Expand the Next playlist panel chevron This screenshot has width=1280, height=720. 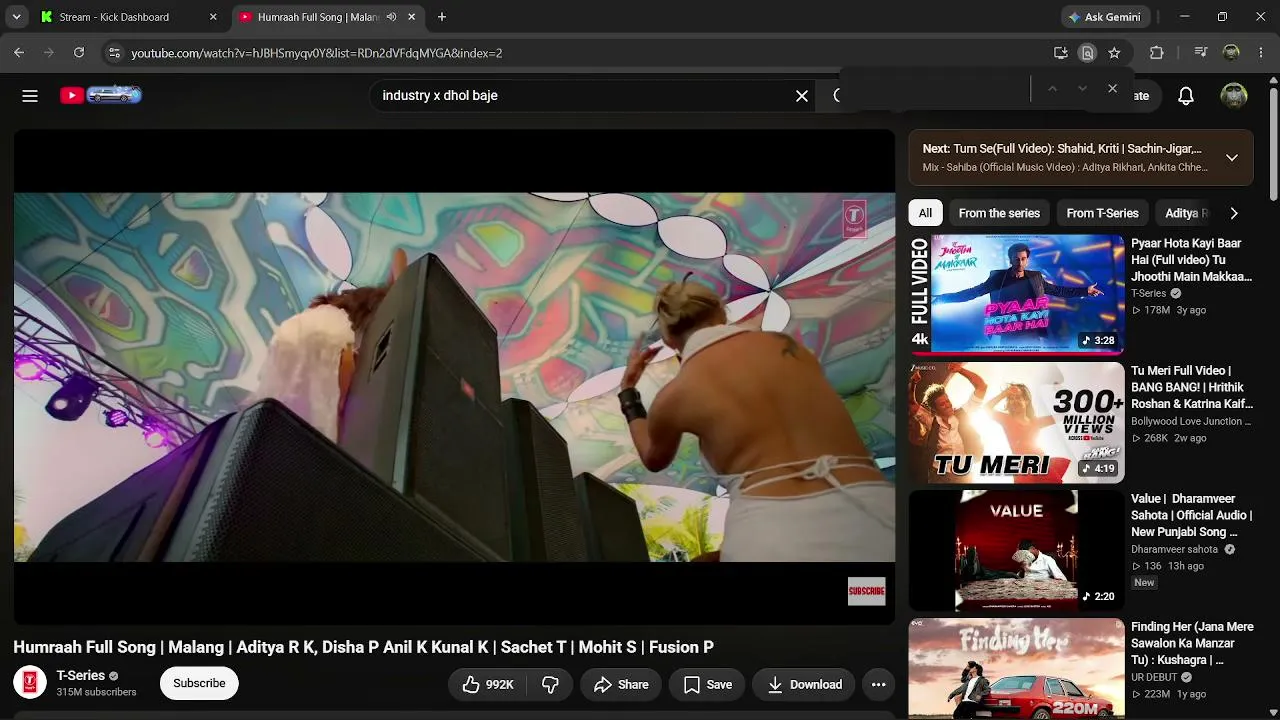(x=1232, y=158)
